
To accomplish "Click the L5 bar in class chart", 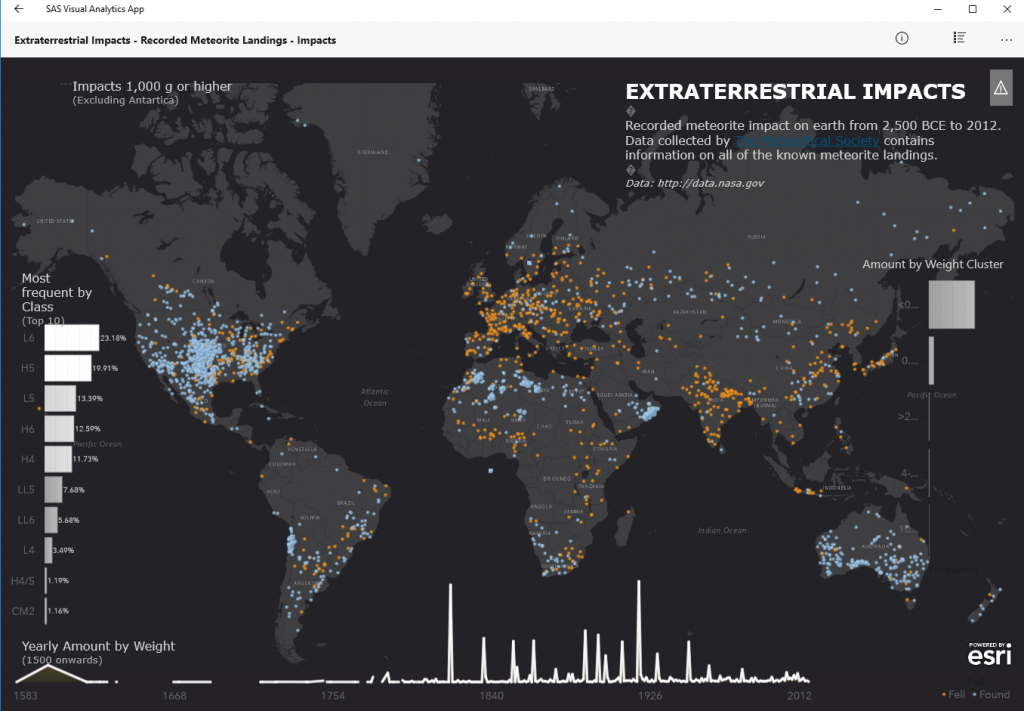I will 60,398.
